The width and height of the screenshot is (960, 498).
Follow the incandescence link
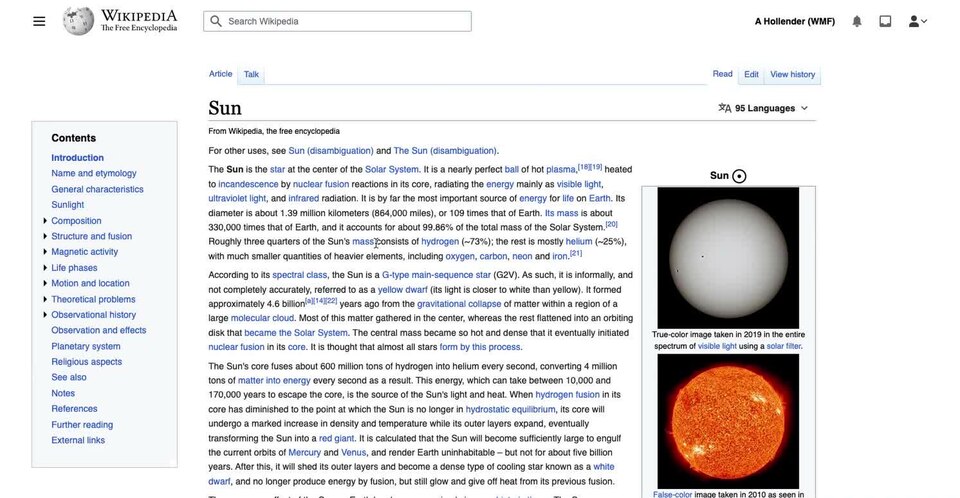(248, 184)
